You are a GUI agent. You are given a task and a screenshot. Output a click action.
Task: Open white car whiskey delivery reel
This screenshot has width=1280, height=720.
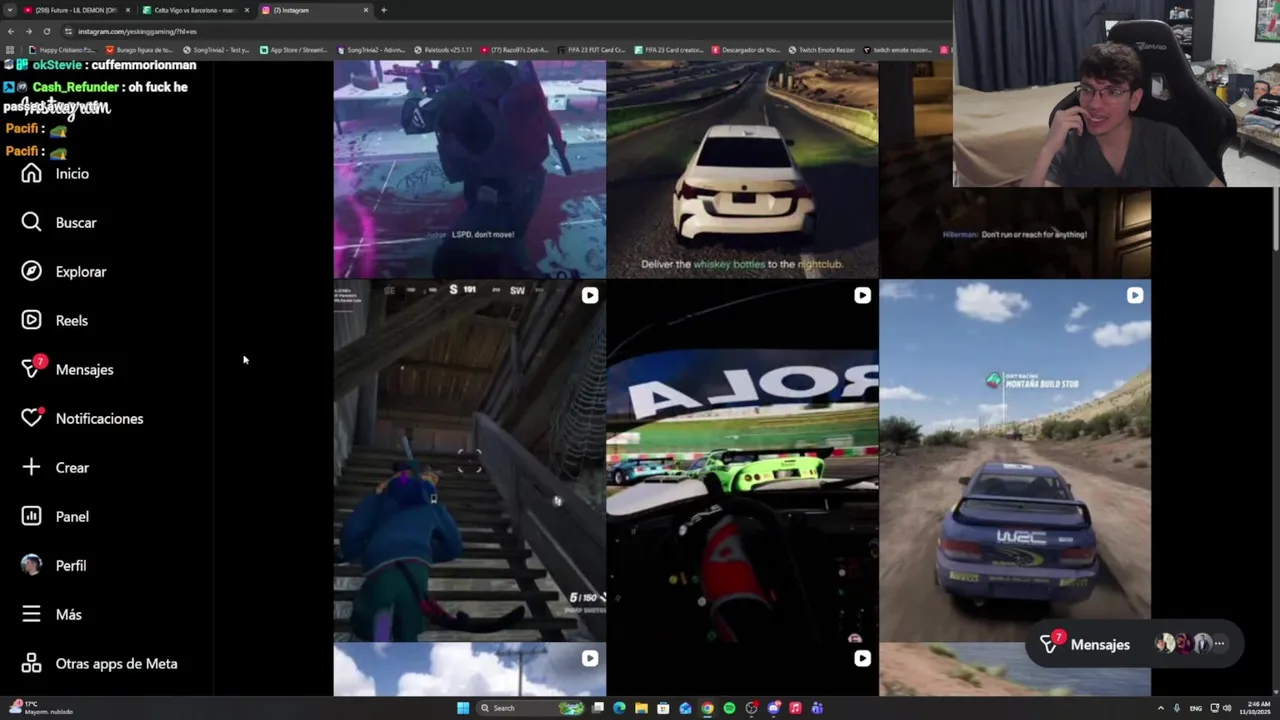[742, 169]
